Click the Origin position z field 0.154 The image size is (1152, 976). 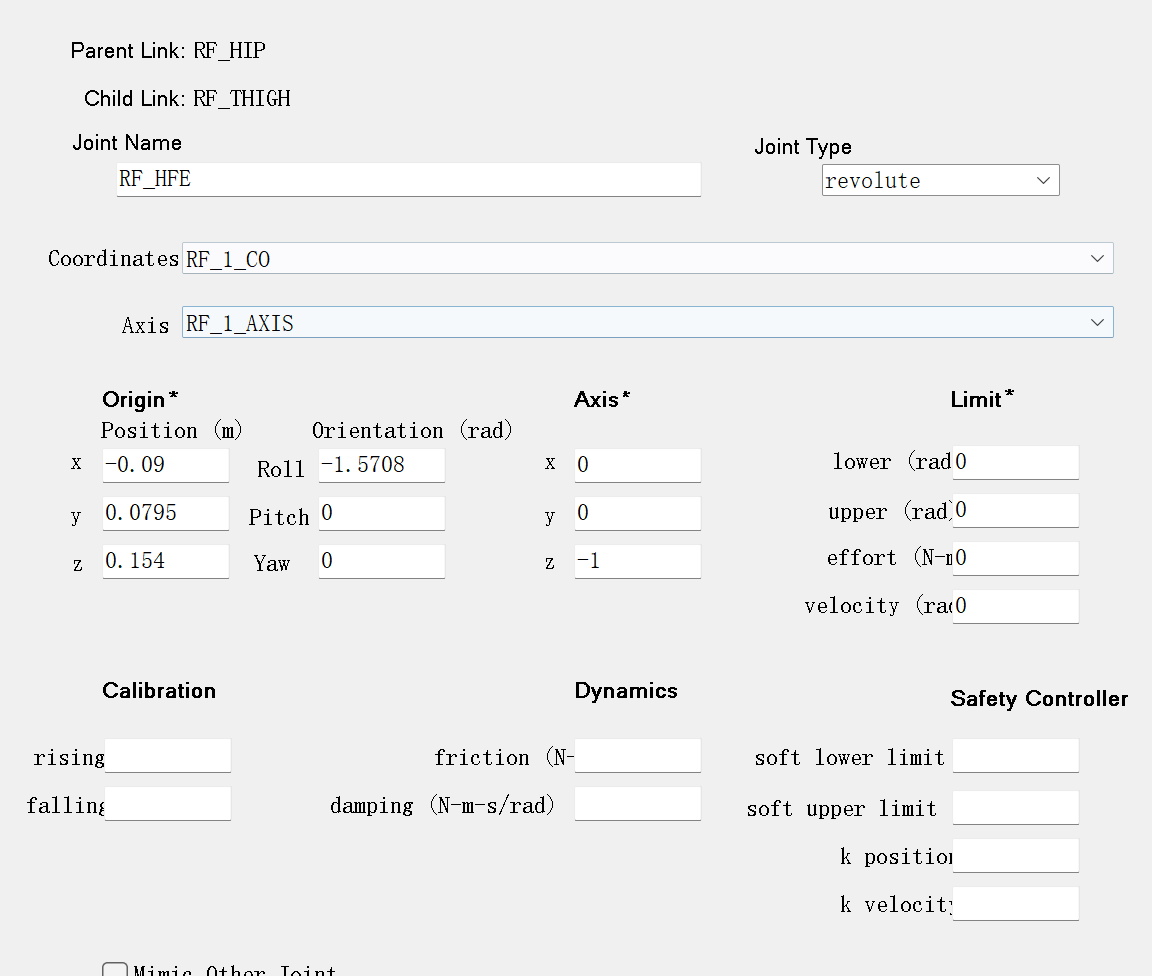coord(165,561)
